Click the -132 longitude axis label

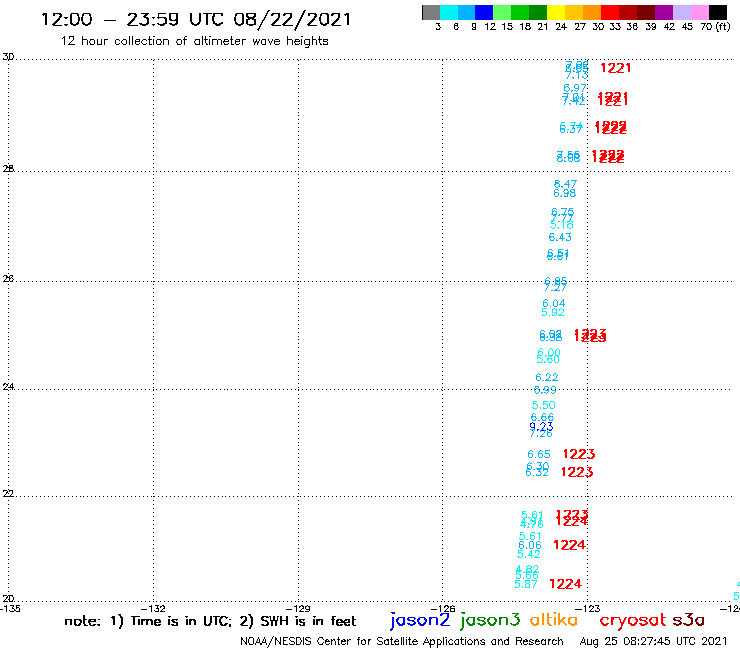point(153,608)
